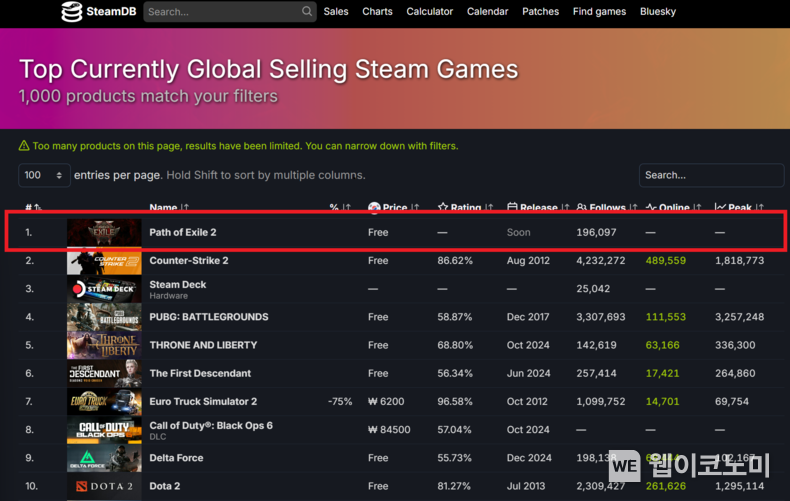Screen dimensions: 790x501
Task: Open the entries per page dropdown
Action: tap(44, 175)
